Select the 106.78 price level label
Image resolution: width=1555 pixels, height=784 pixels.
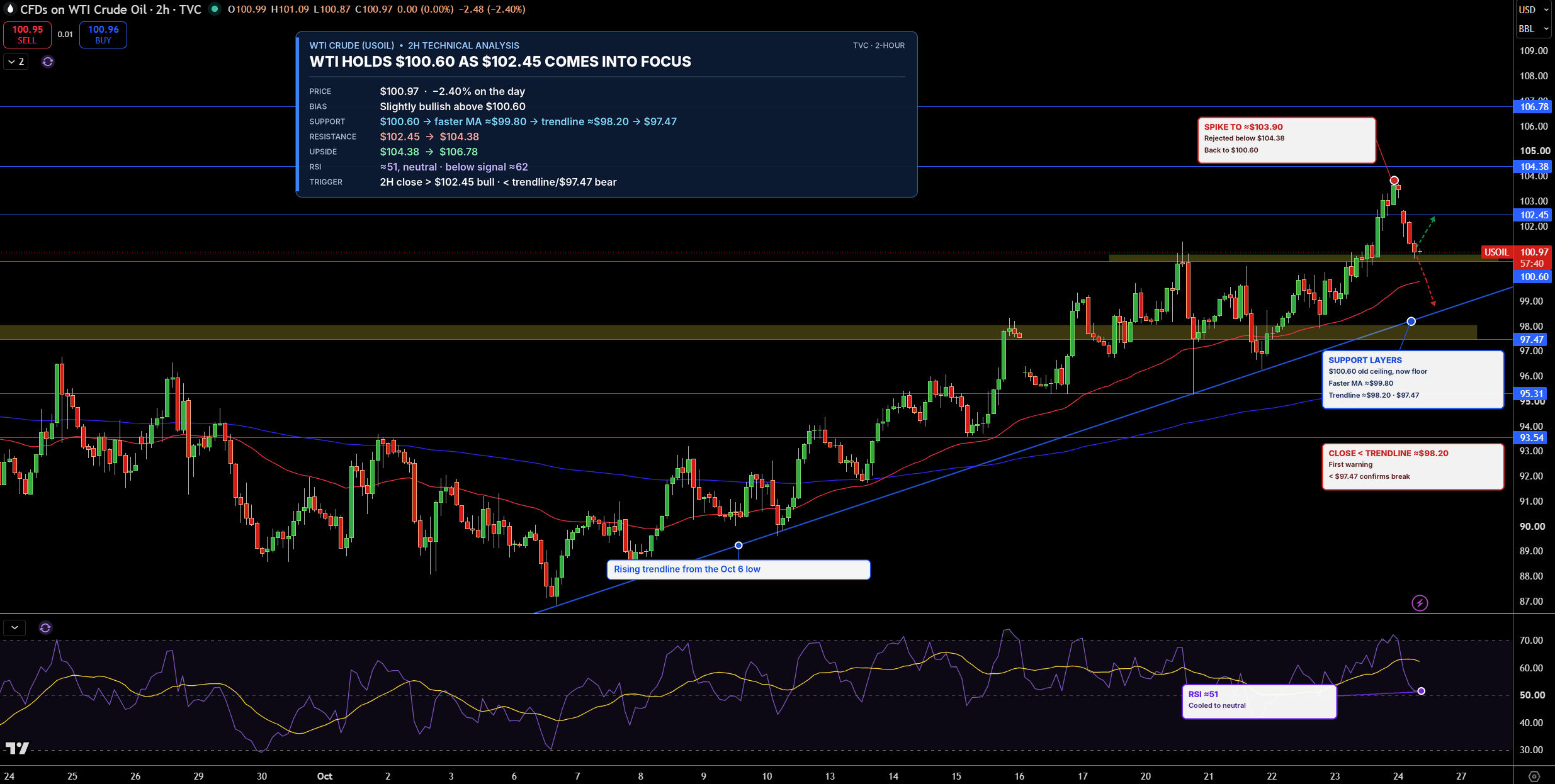1534,107
